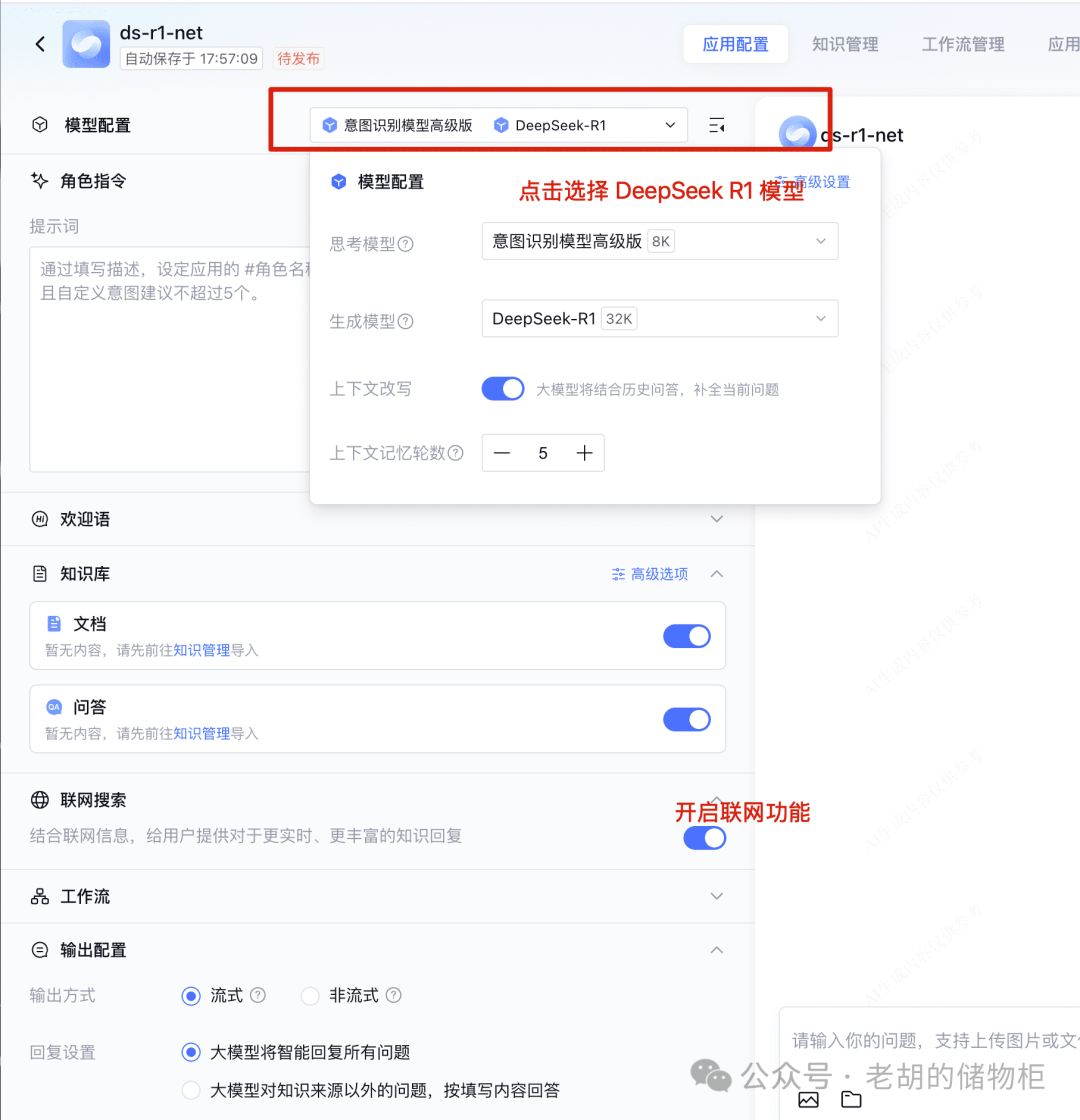
Task: Click the chat input 请输入你的问题 field
Action: (936, 1041)
